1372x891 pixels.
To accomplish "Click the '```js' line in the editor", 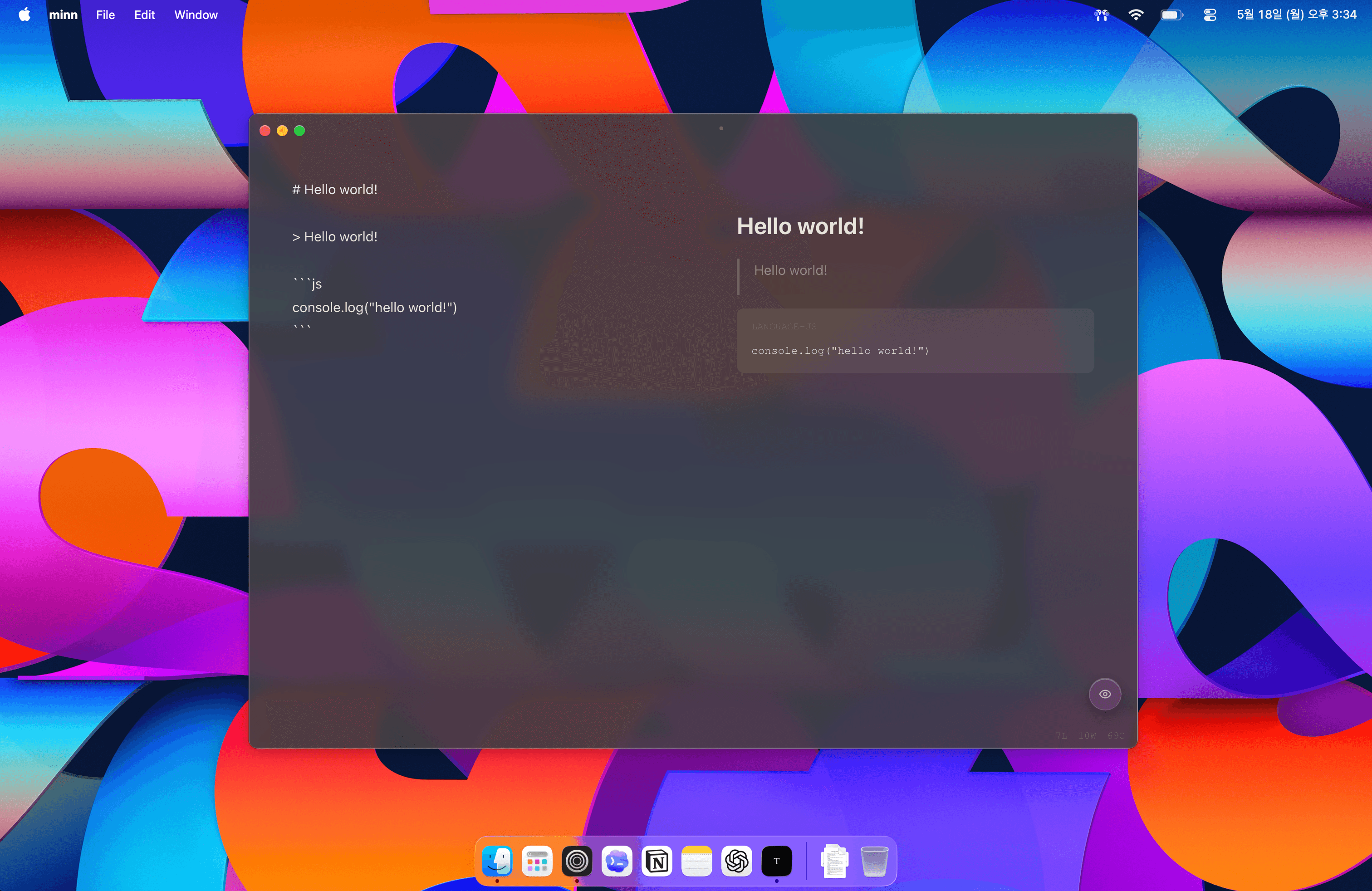I will point(307,284).
